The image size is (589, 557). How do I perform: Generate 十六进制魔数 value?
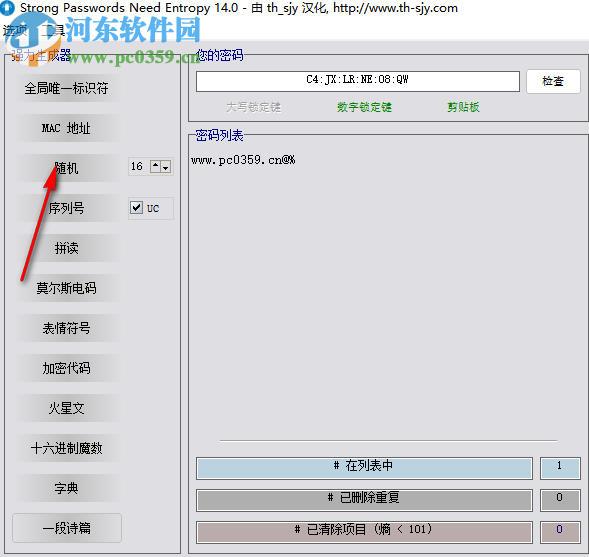point(66,448)
